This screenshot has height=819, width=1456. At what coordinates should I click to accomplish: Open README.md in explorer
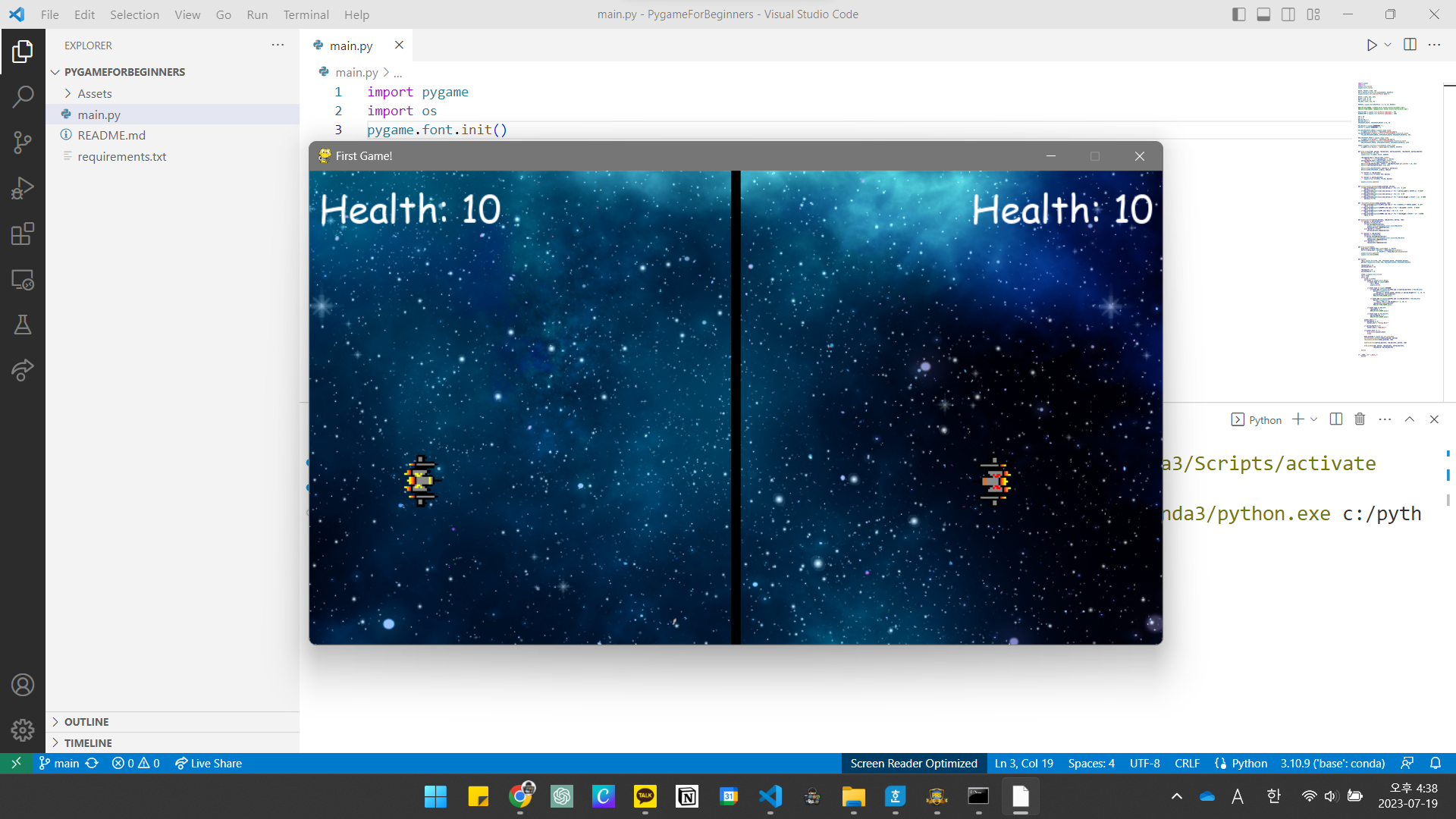[111, 135]
